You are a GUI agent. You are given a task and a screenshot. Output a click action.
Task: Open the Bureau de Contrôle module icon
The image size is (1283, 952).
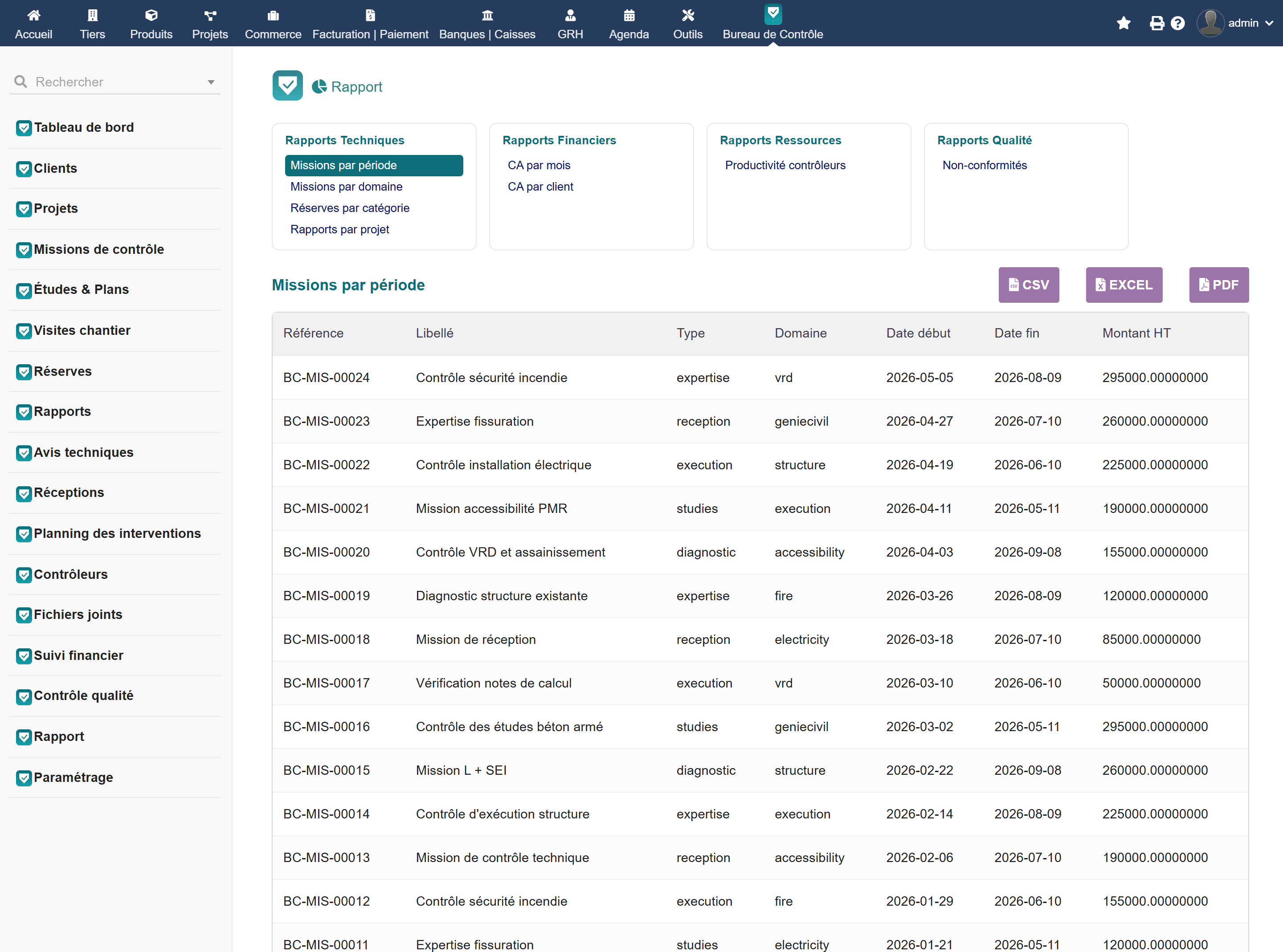coord(772,14)
